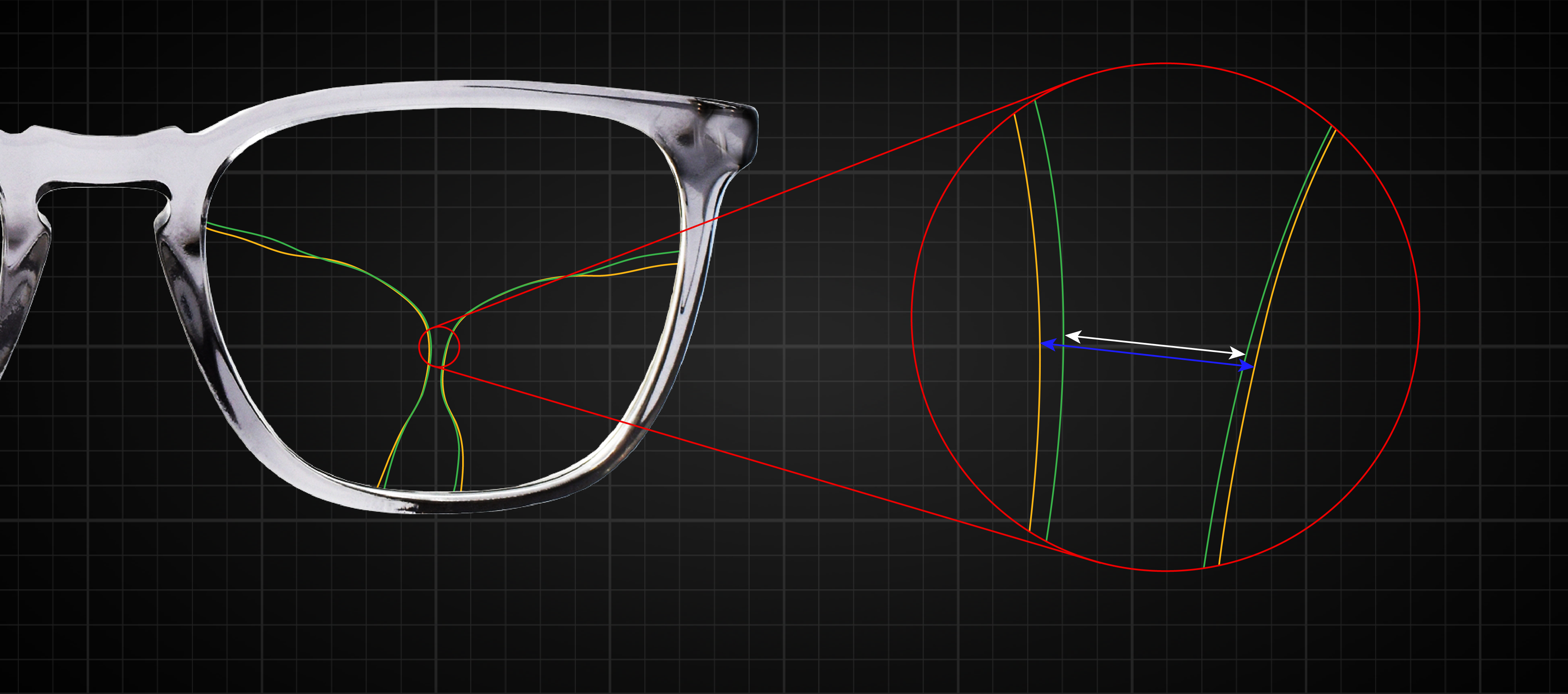Image resolution: width=1568 pixels, height=694 pixels.
Task: Click the small red circle on the lens
Action: coord(439,347)
